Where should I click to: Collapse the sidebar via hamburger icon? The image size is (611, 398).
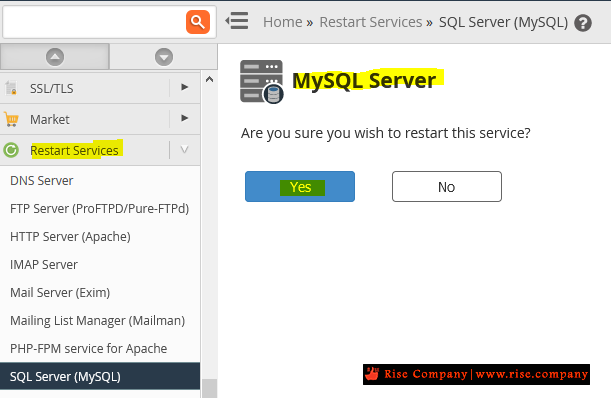[237, 21]
